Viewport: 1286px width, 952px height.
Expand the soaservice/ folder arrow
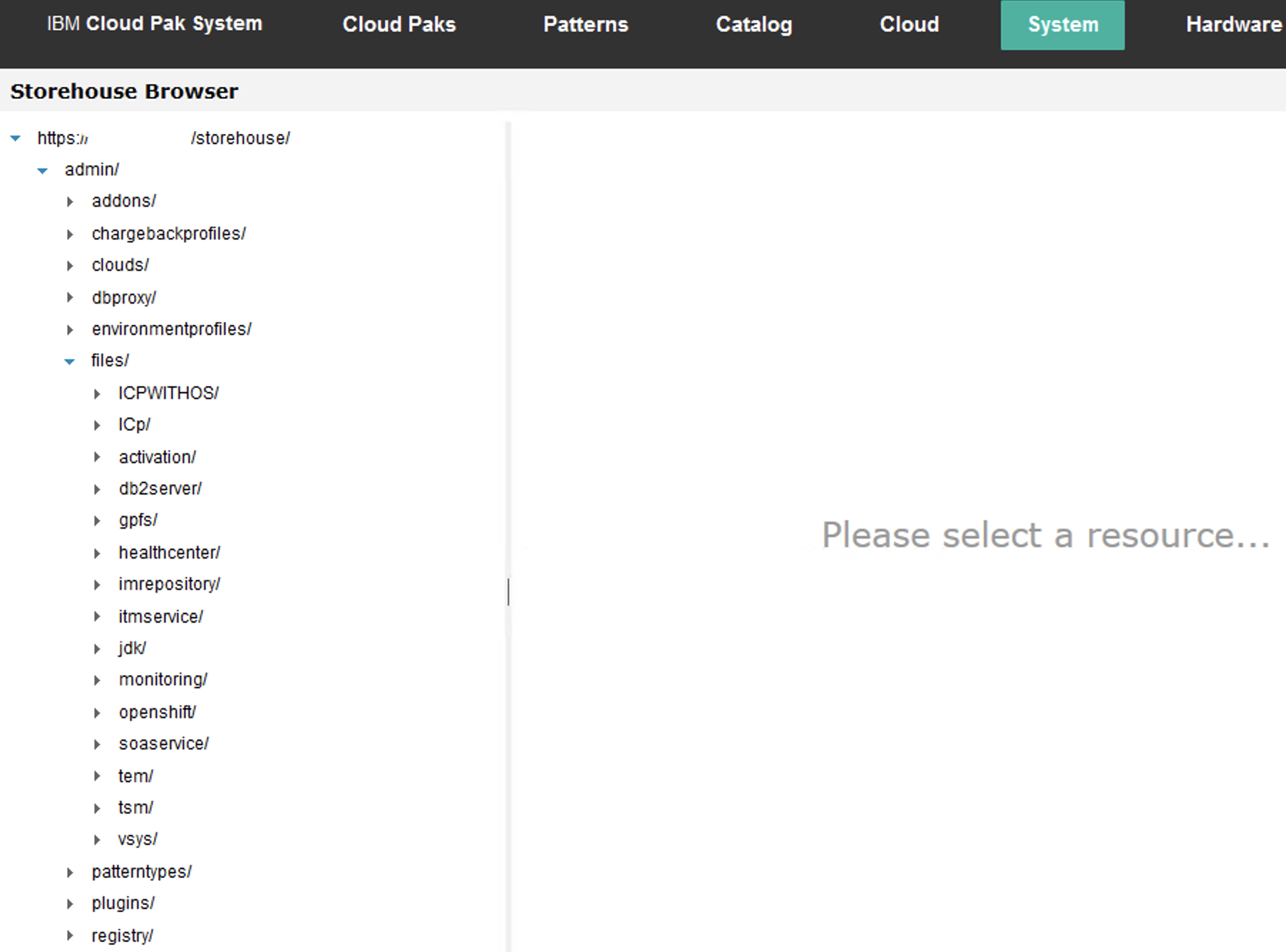(97, 744)
